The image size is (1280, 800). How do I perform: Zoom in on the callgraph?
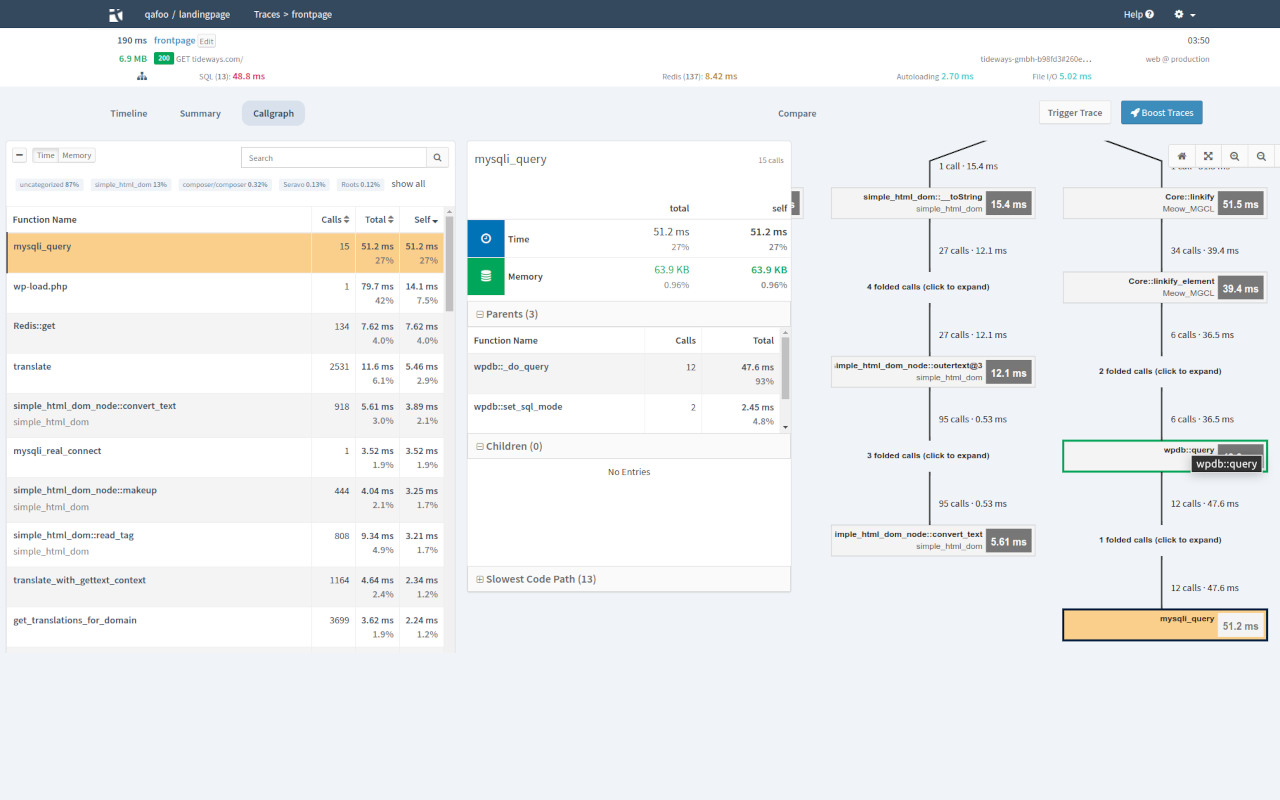tap(1235, 156)
